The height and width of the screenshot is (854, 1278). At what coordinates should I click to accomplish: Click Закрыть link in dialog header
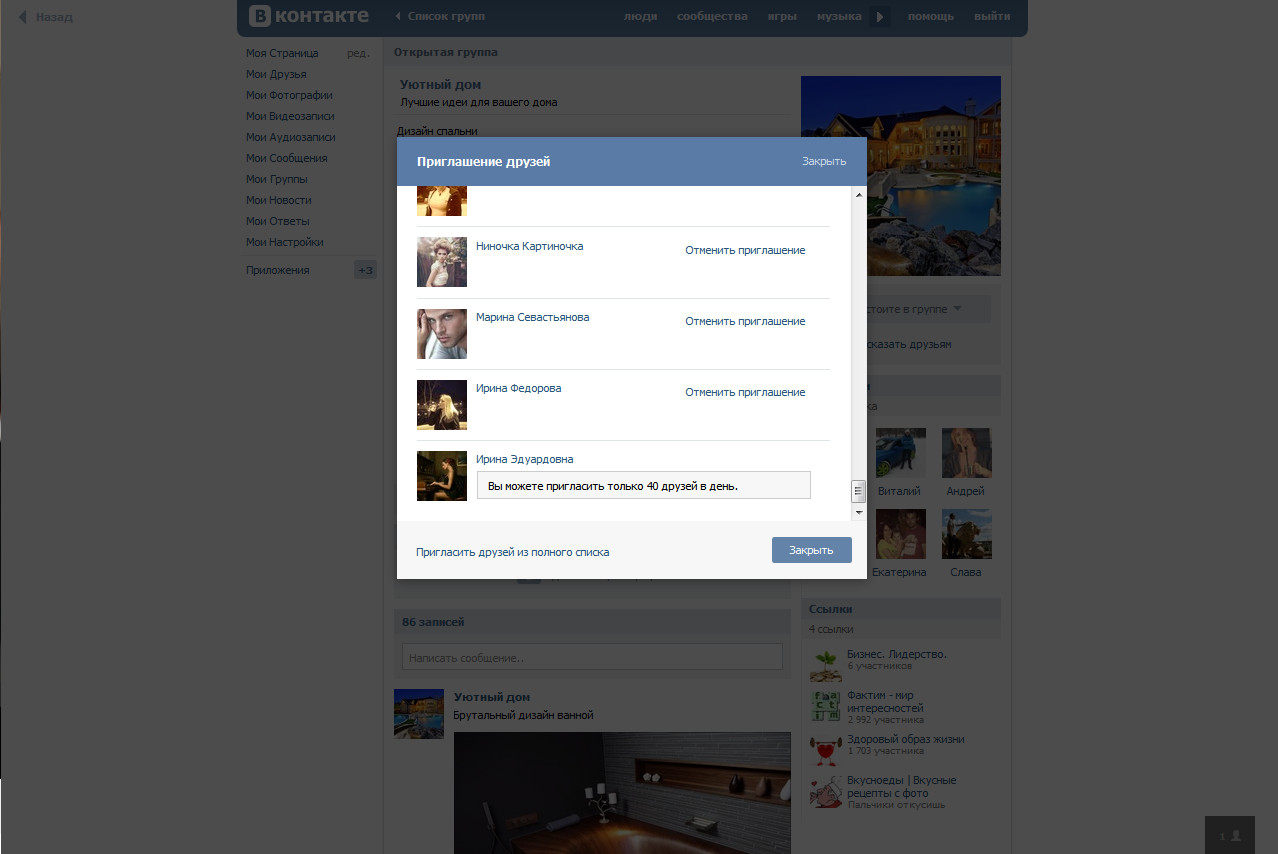click(x=824, y=161)
